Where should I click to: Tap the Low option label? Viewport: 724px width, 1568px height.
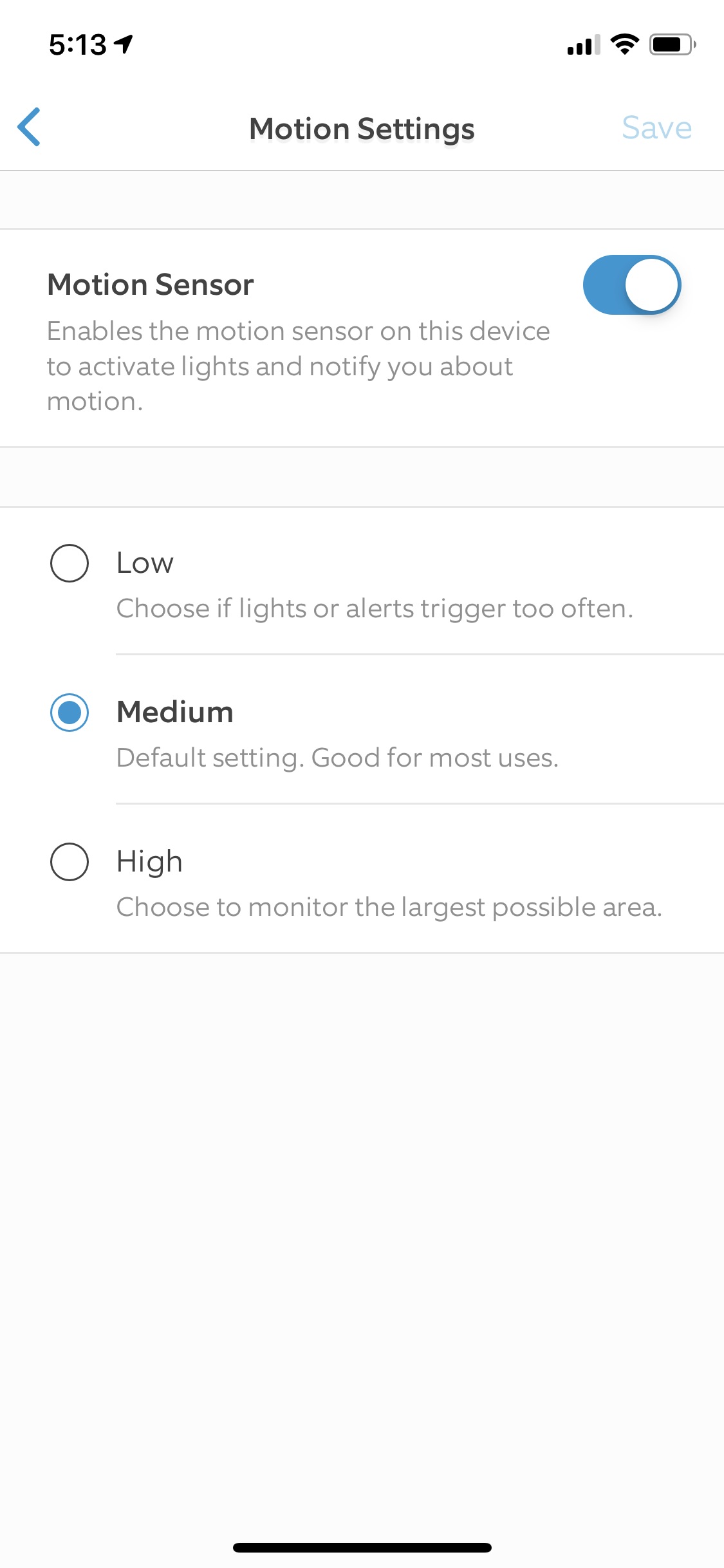pyautogui.click(x=145, y=563)
